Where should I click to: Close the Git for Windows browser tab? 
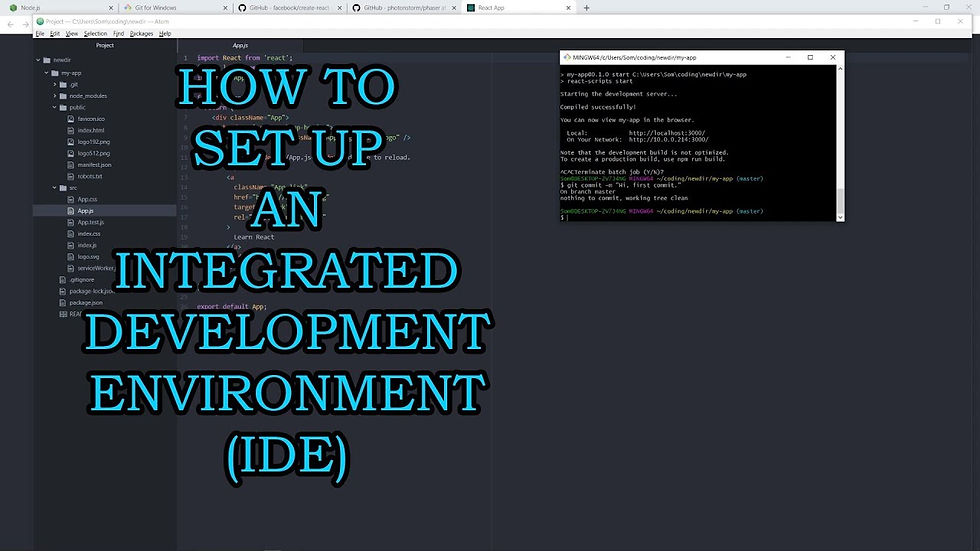pyautogui.click(x=225, y=8)
